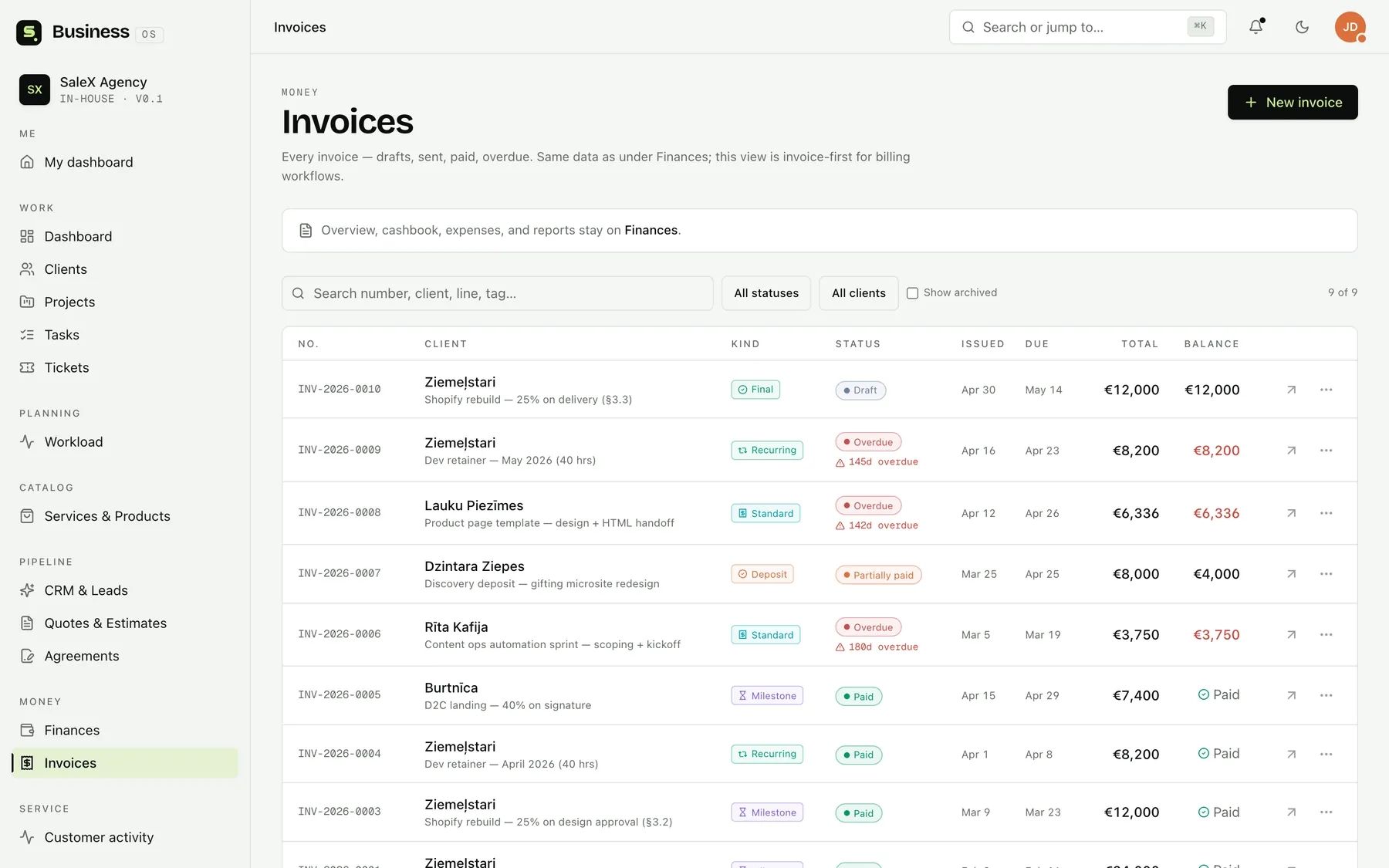Viewport: 1389px width, 868px height.
Task: Open Agreements in the sidebar
Action: tap(125, 656)
